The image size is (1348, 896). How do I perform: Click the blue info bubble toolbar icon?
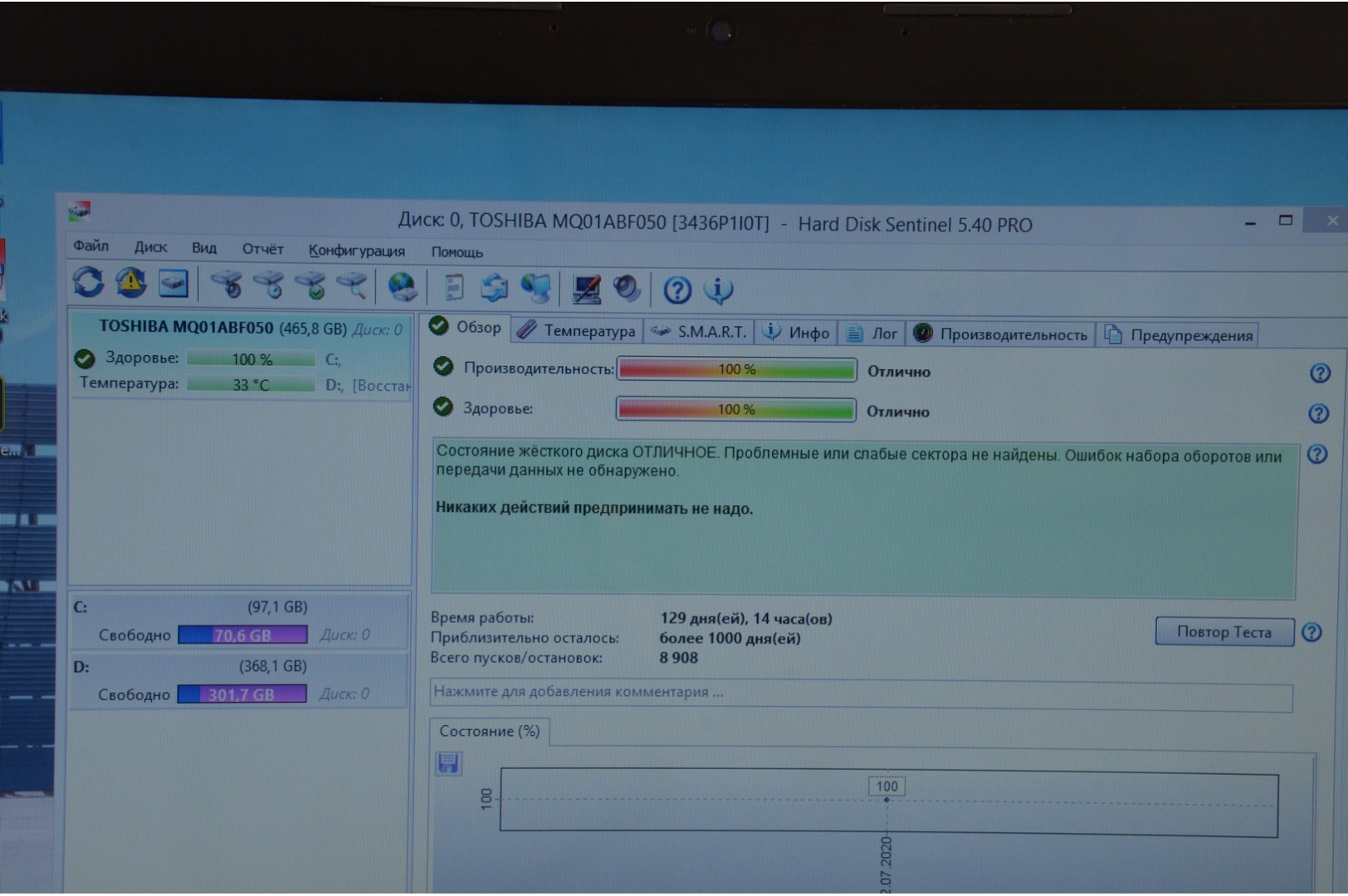point(718,290)
